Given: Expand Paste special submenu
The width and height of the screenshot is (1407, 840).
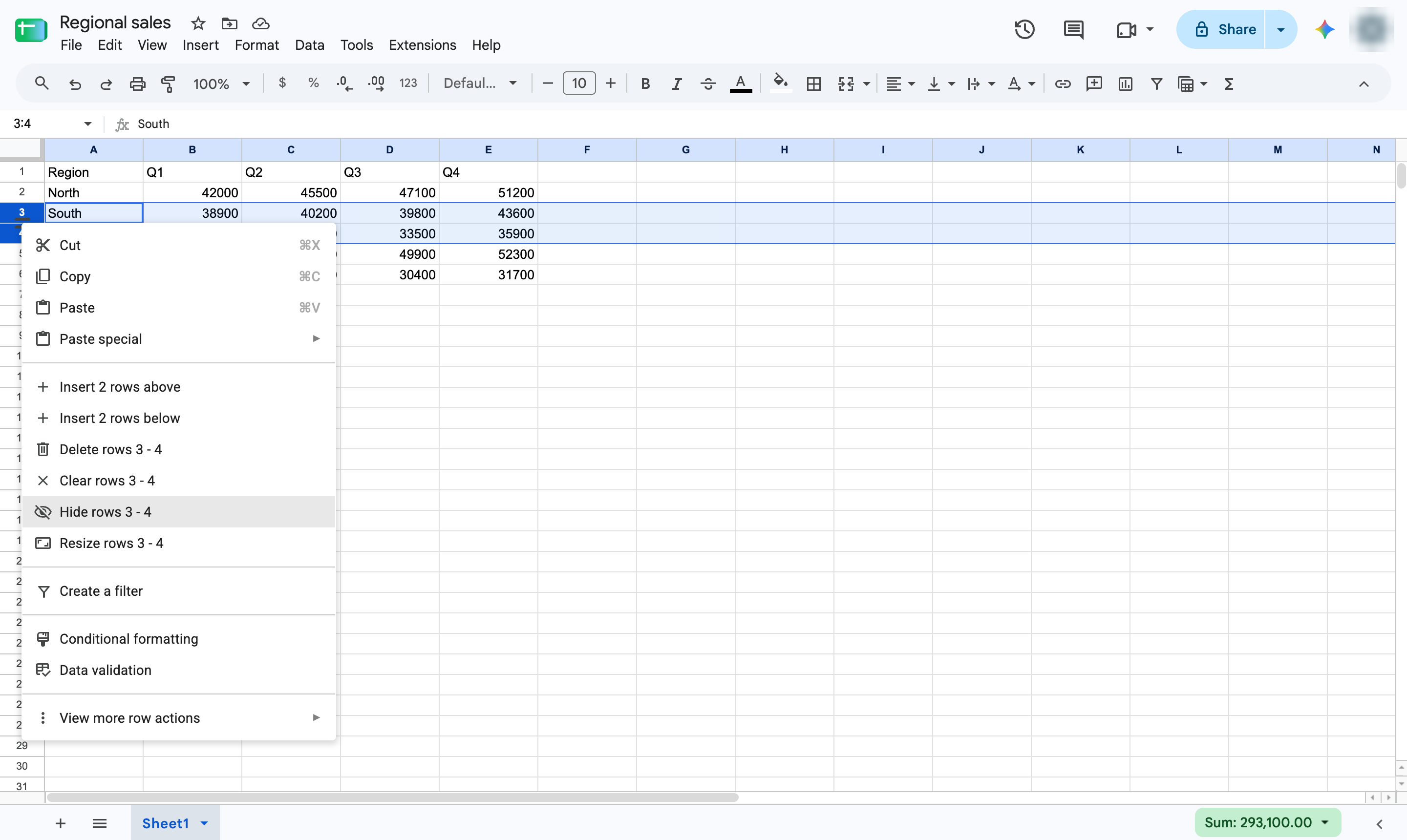Looking at the screenshot, I should tap(178, 338).
